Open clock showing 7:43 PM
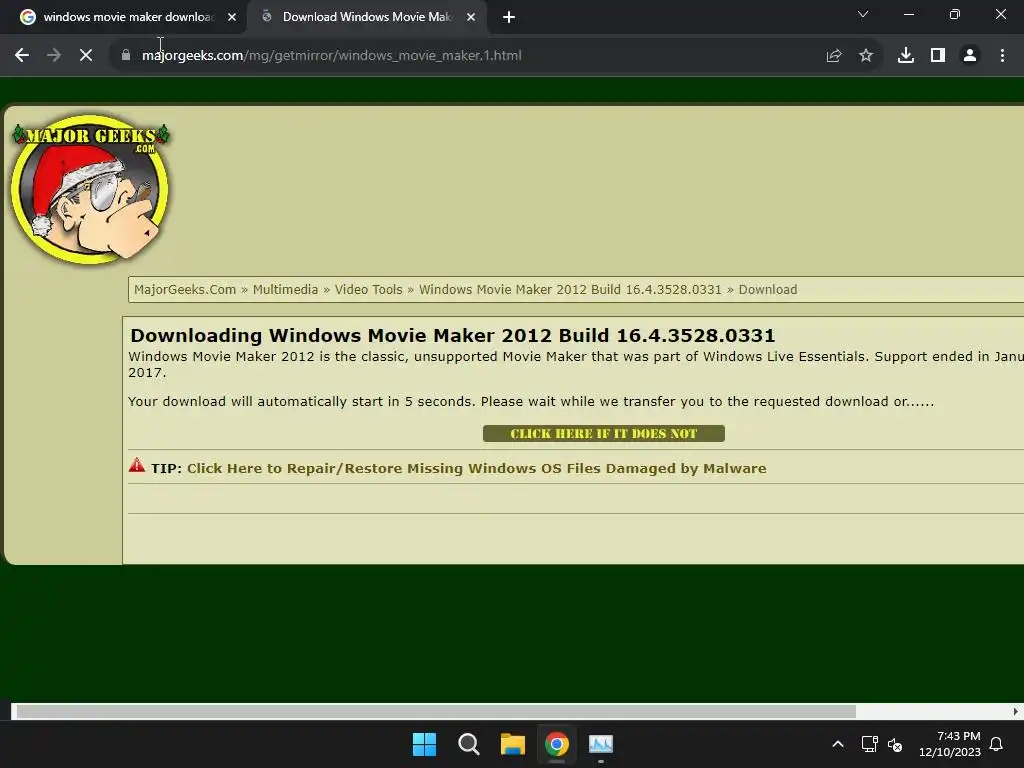This screenshot has width=1024, height=768. [x=950, y=744]
